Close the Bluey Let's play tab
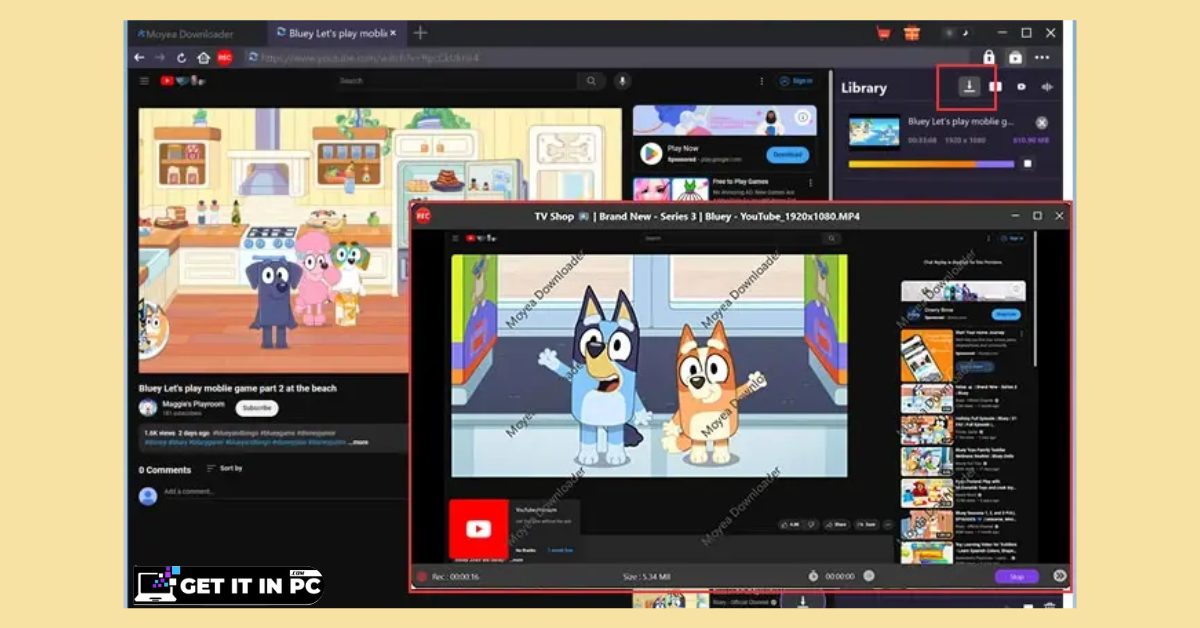 pyautogui.click(x=394, y=33)
